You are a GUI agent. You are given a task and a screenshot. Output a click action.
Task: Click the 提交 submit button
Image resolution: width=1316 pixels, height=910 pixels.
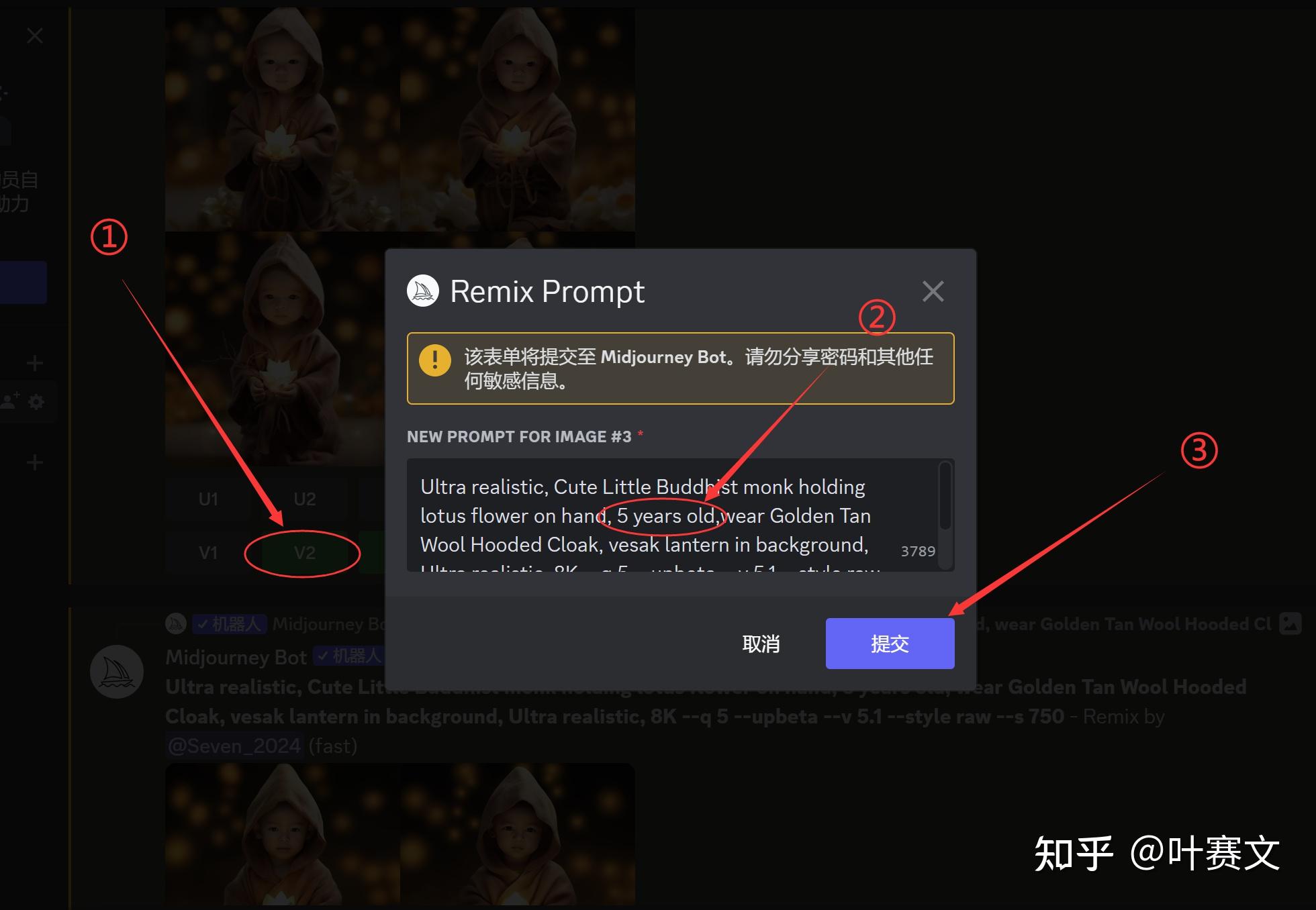890,644
